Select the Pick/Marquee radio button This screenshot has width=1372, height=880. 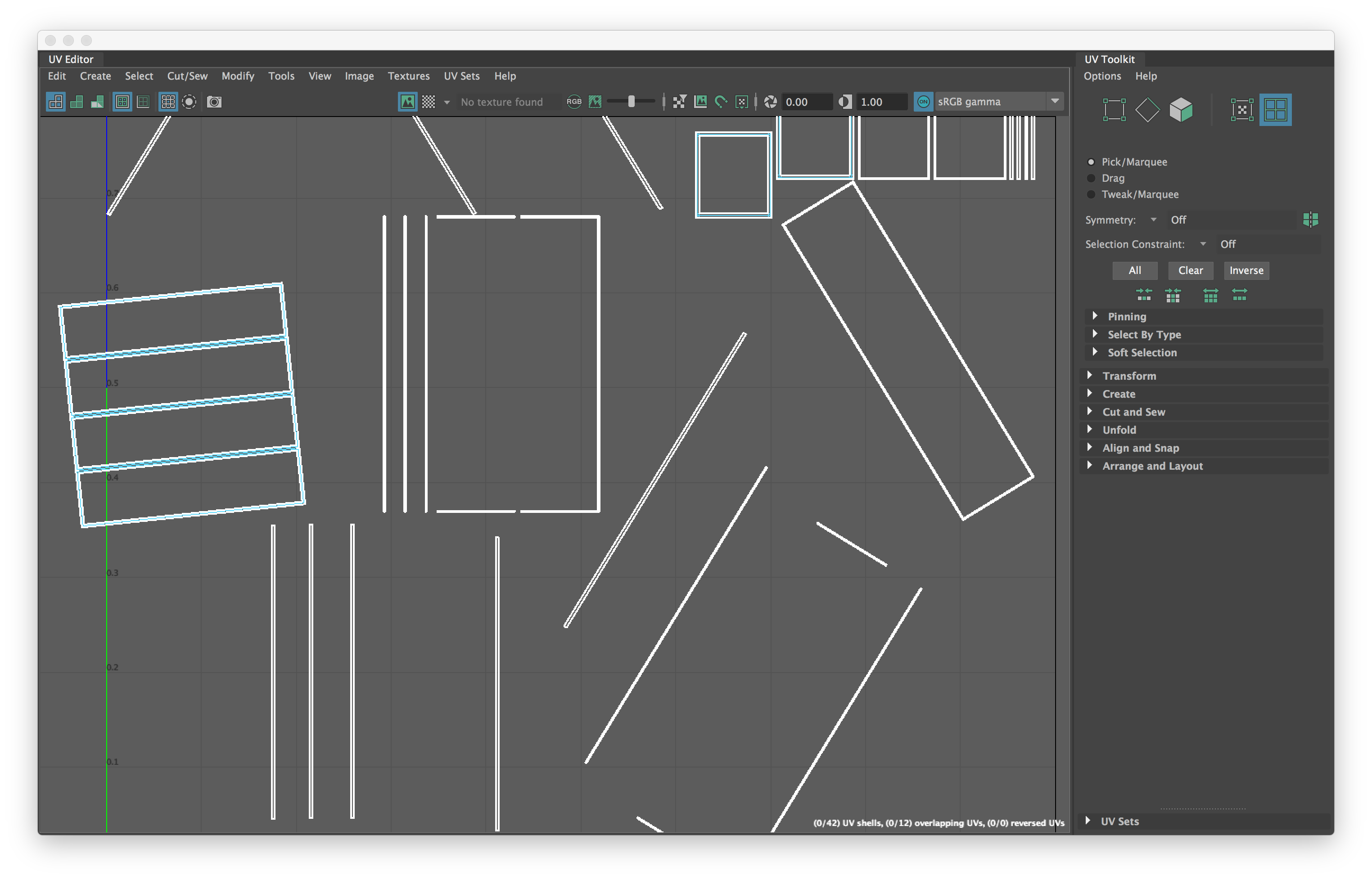coord(1091,162)
